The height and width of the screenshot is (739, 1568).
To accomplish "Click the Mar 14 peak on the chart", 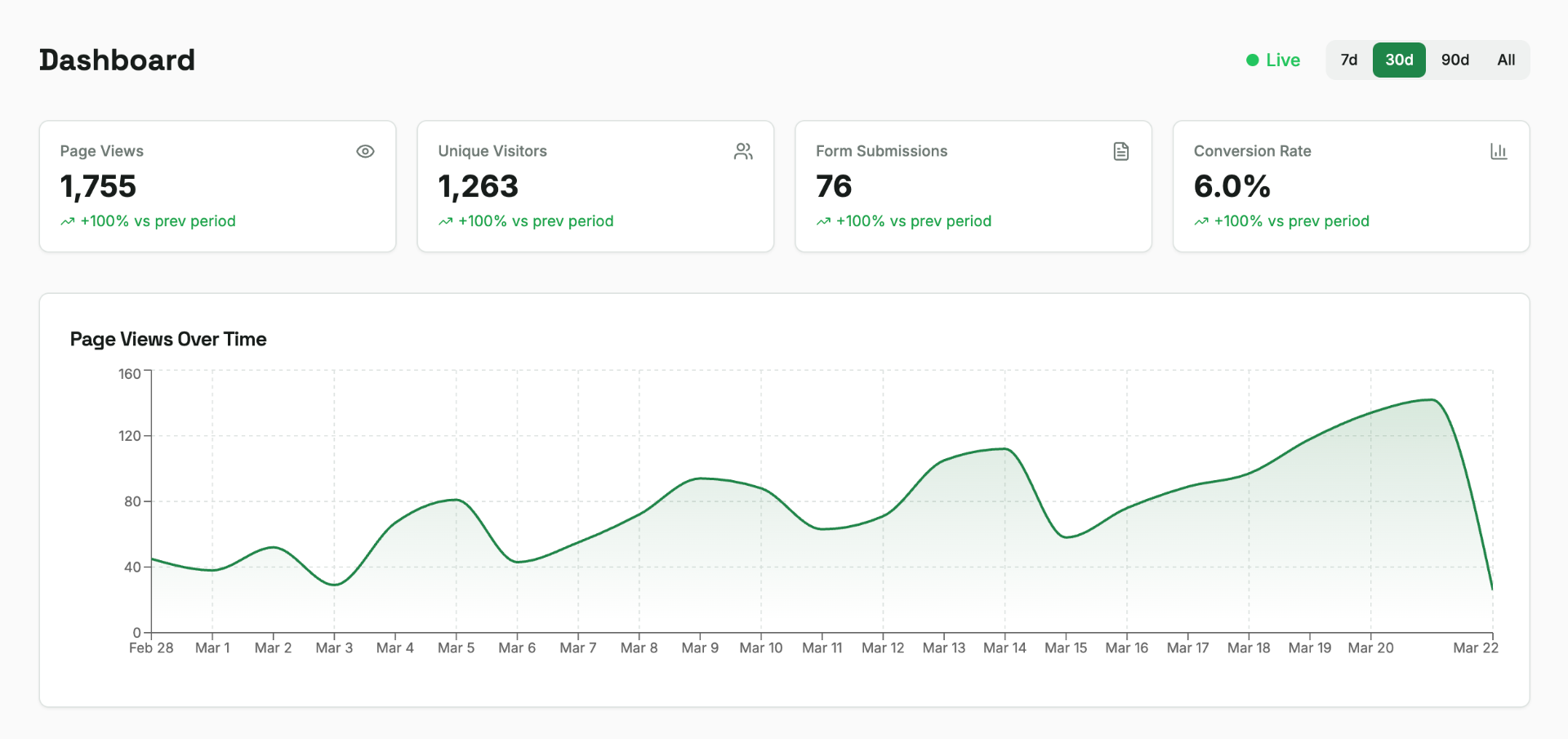I will click(1004, 449).
